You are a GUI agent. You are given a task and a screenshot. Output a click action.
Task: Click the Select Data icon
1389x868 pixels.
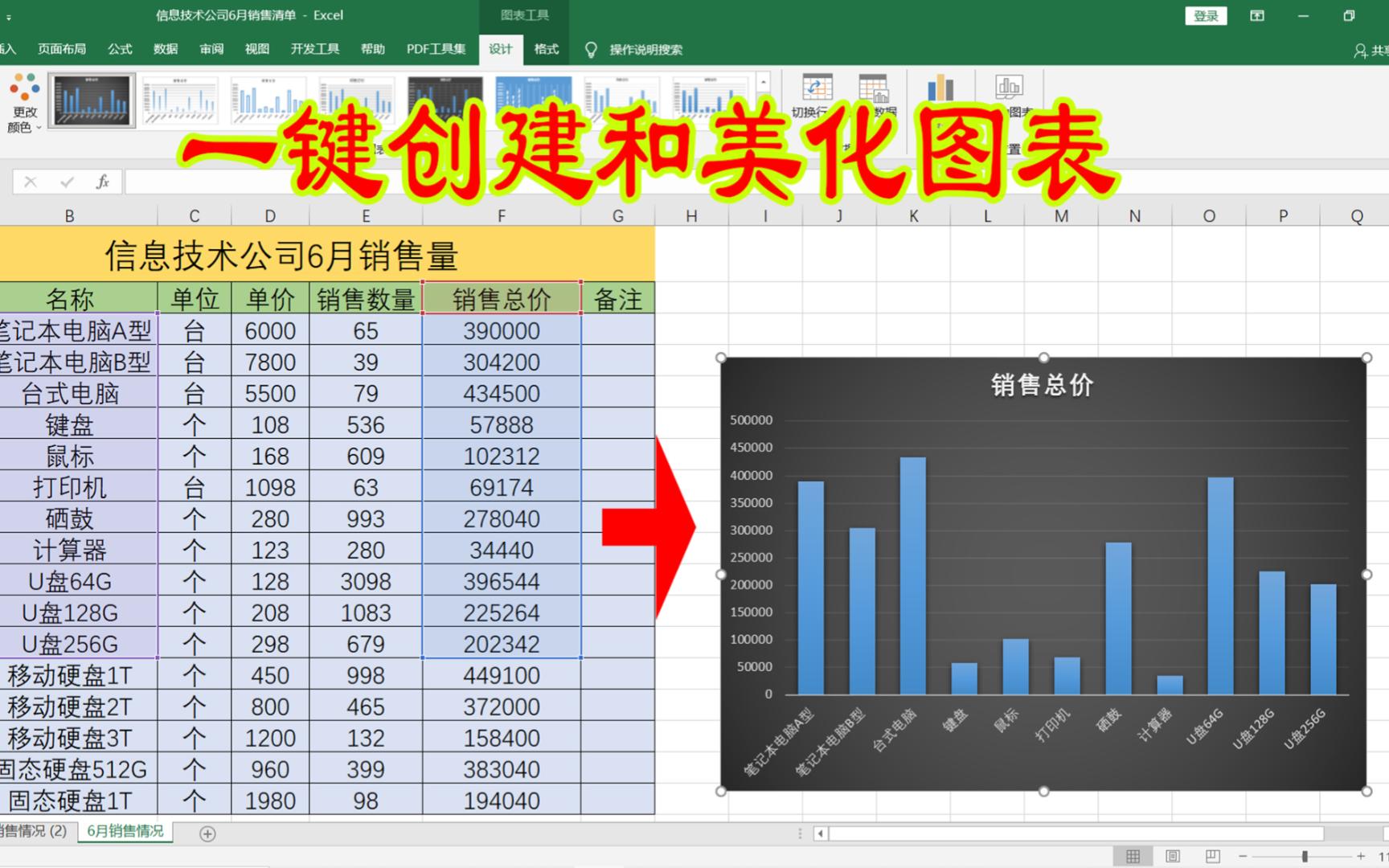tap(873, 87)
